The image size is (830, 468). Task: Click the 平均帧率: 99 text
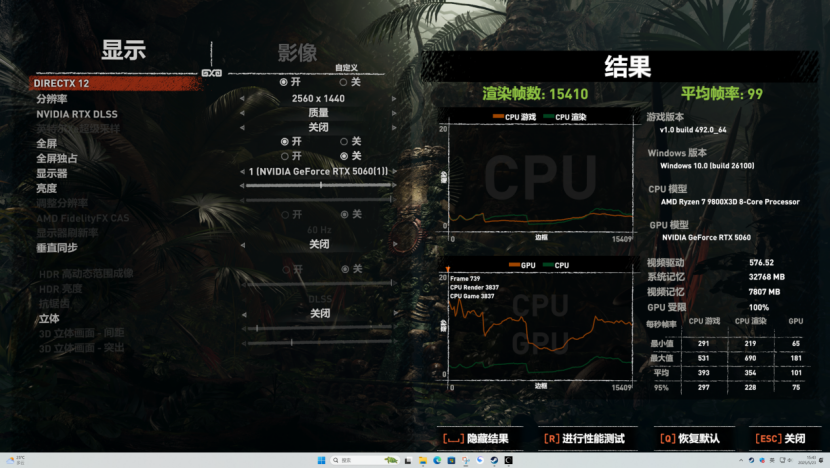point(721,94)
